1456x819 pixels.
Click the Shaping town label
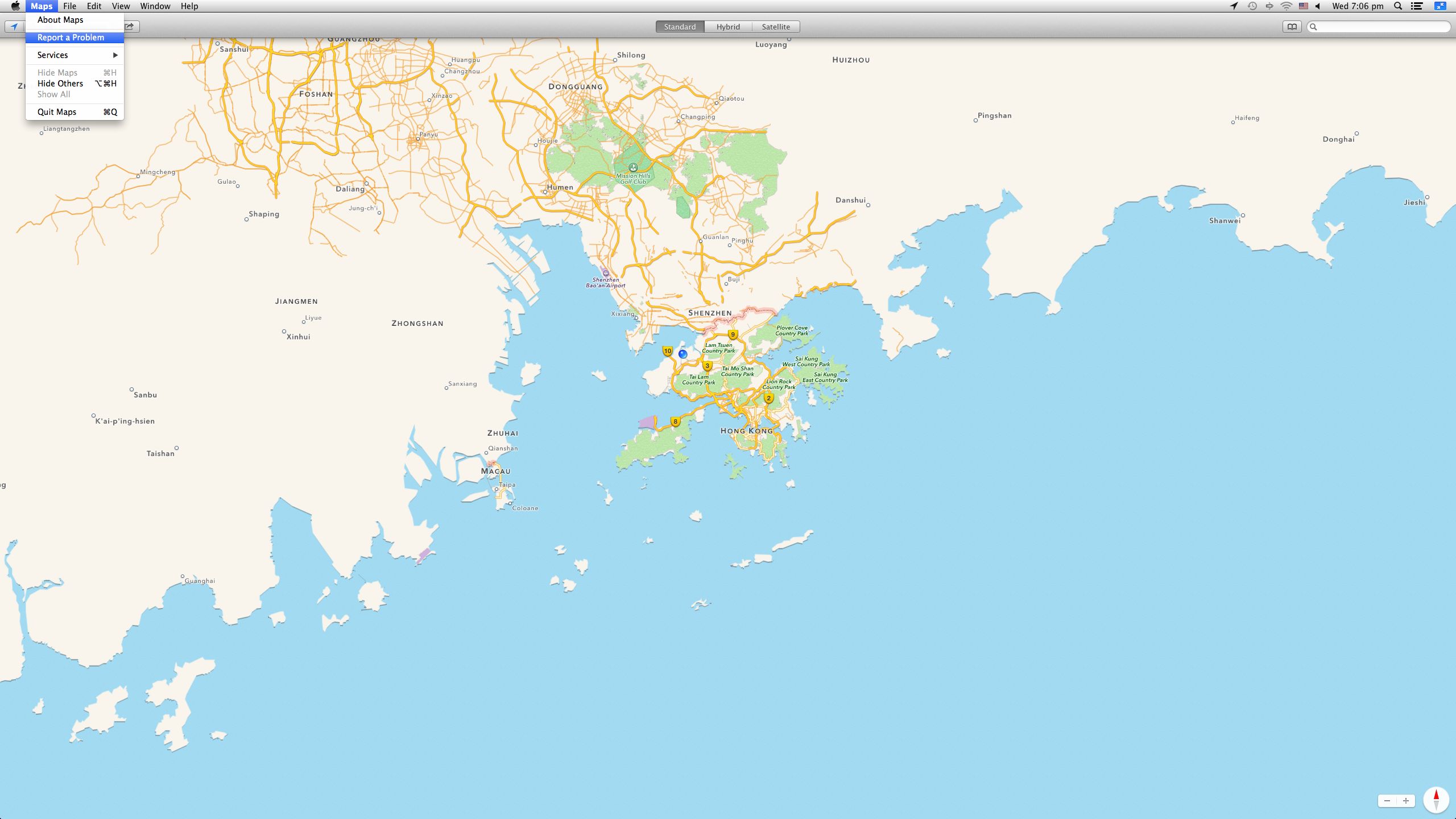click(264, 214)
